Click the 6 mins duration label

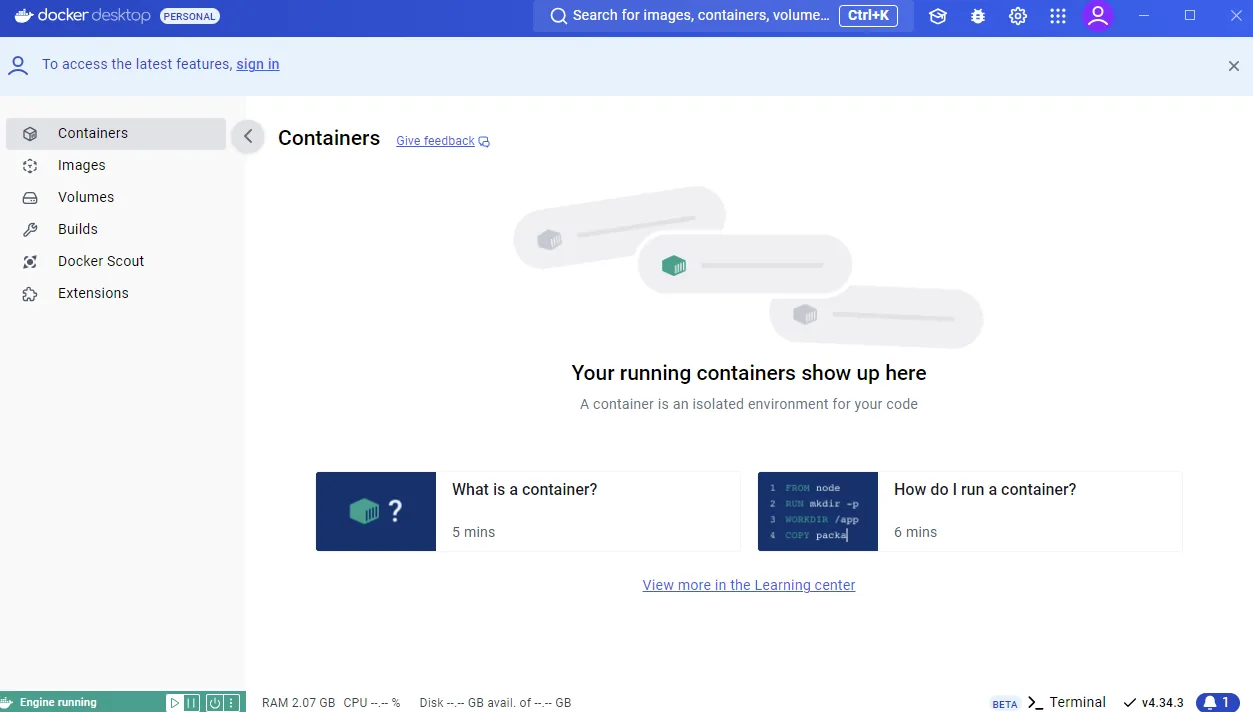tap(916, 532)
